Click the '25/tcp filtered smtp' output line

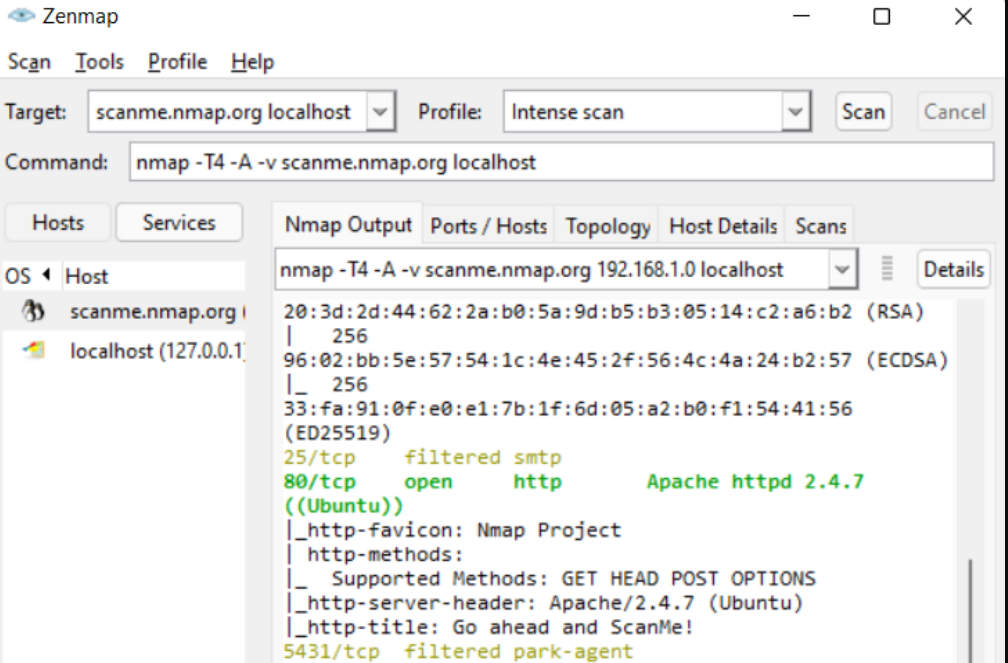(x=422, y=457)
